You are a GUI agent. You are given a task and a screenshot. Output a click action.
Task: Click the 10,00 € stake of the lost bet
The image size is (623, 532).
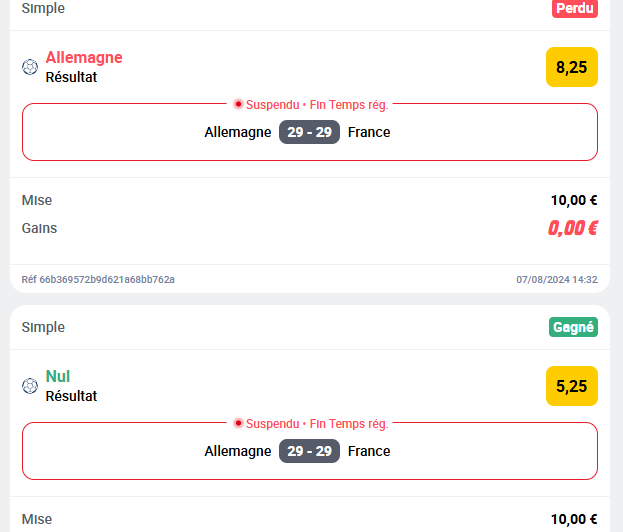click(x=574, y=200)
